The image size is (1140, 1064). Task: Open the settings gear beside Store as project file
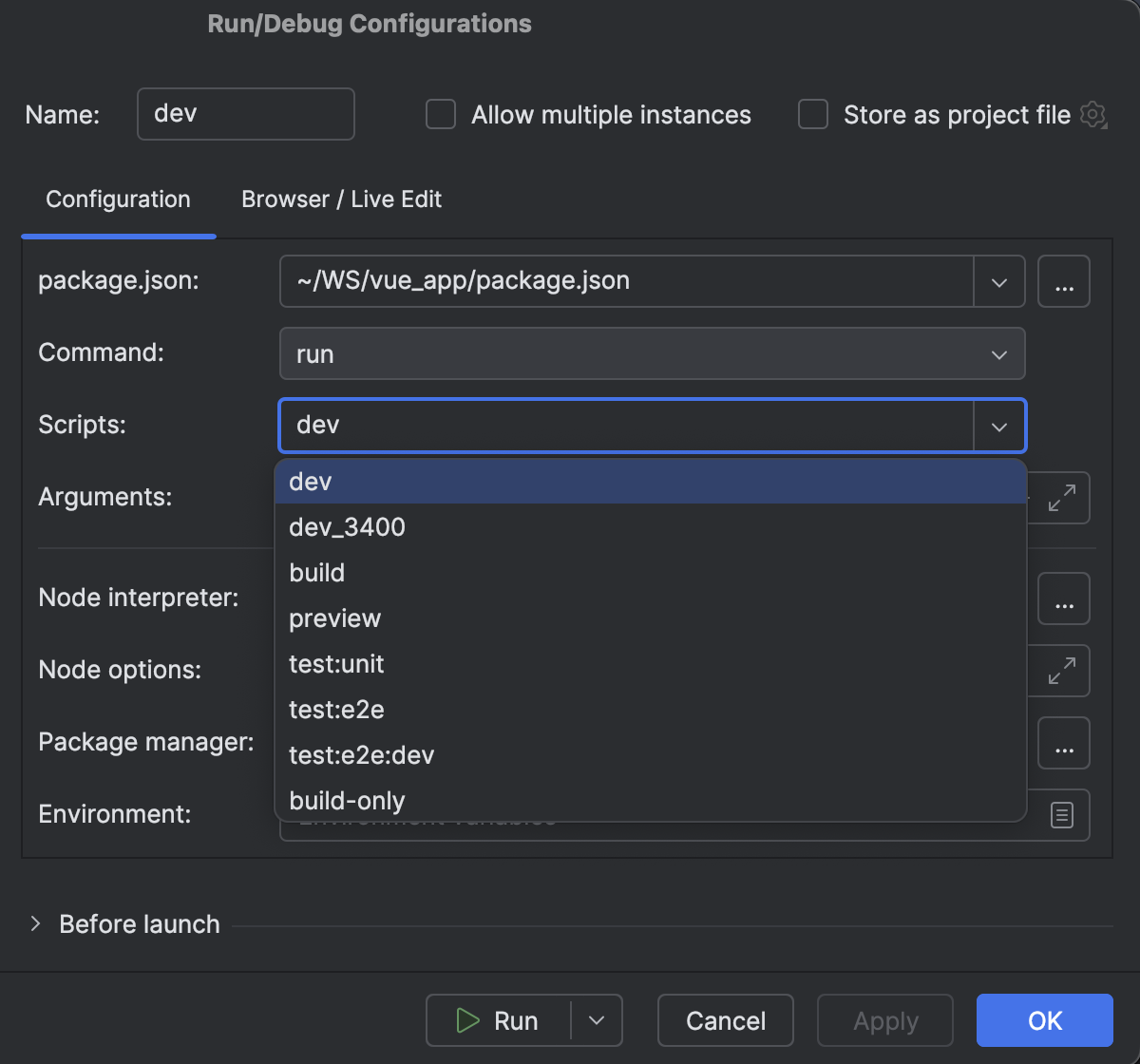point(1093,115)
